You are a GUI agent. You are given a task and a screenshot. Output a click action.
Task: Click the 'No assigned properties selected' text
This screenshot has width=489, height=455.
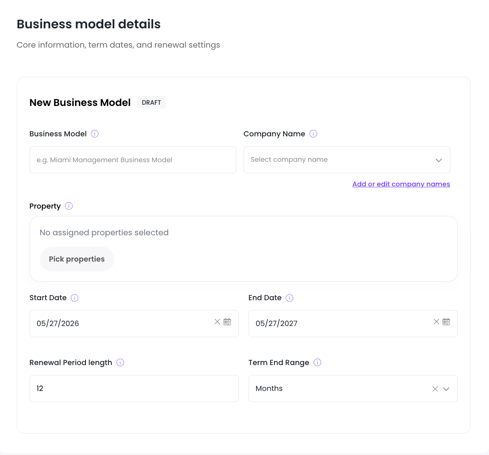[x=104, y=232]
